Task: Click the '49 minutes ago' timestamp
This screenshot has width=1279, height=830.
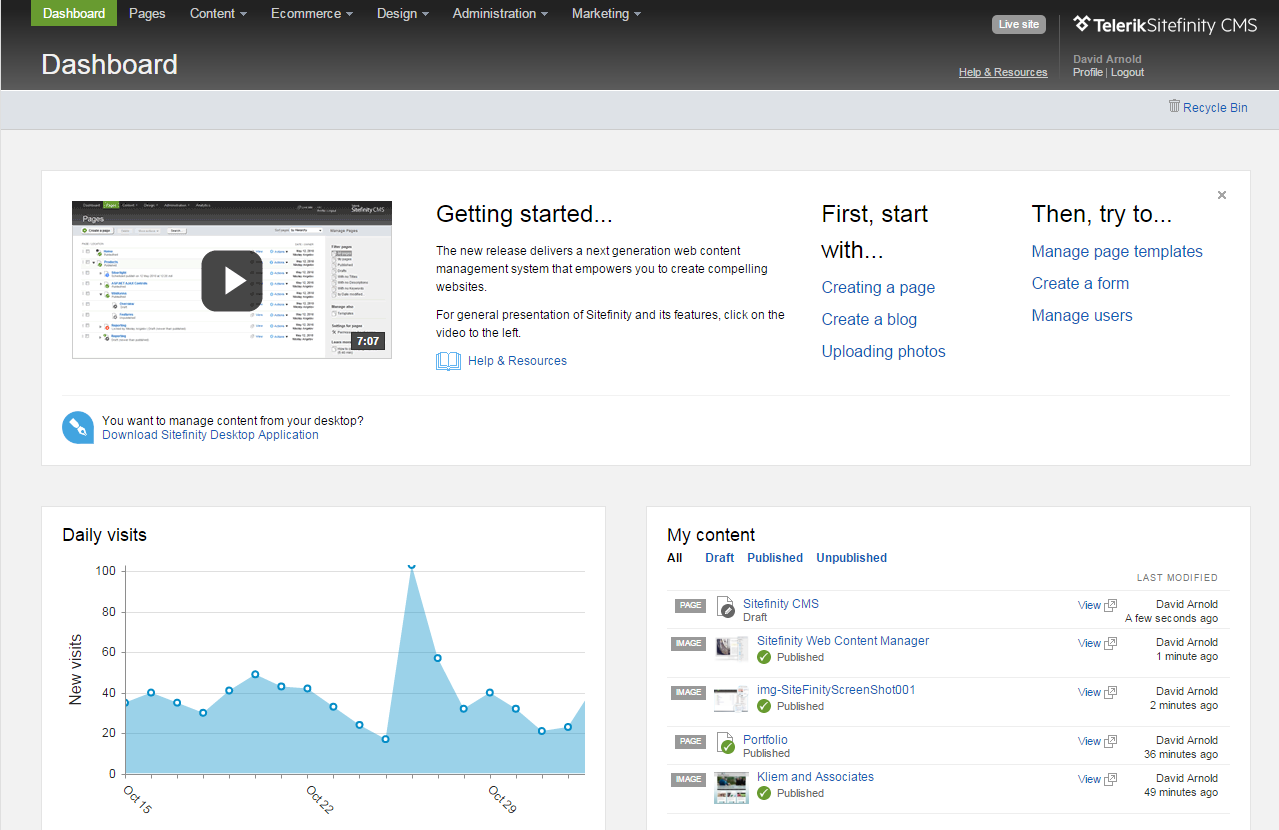Action: pyautogui.click(x=1181, y=793)
